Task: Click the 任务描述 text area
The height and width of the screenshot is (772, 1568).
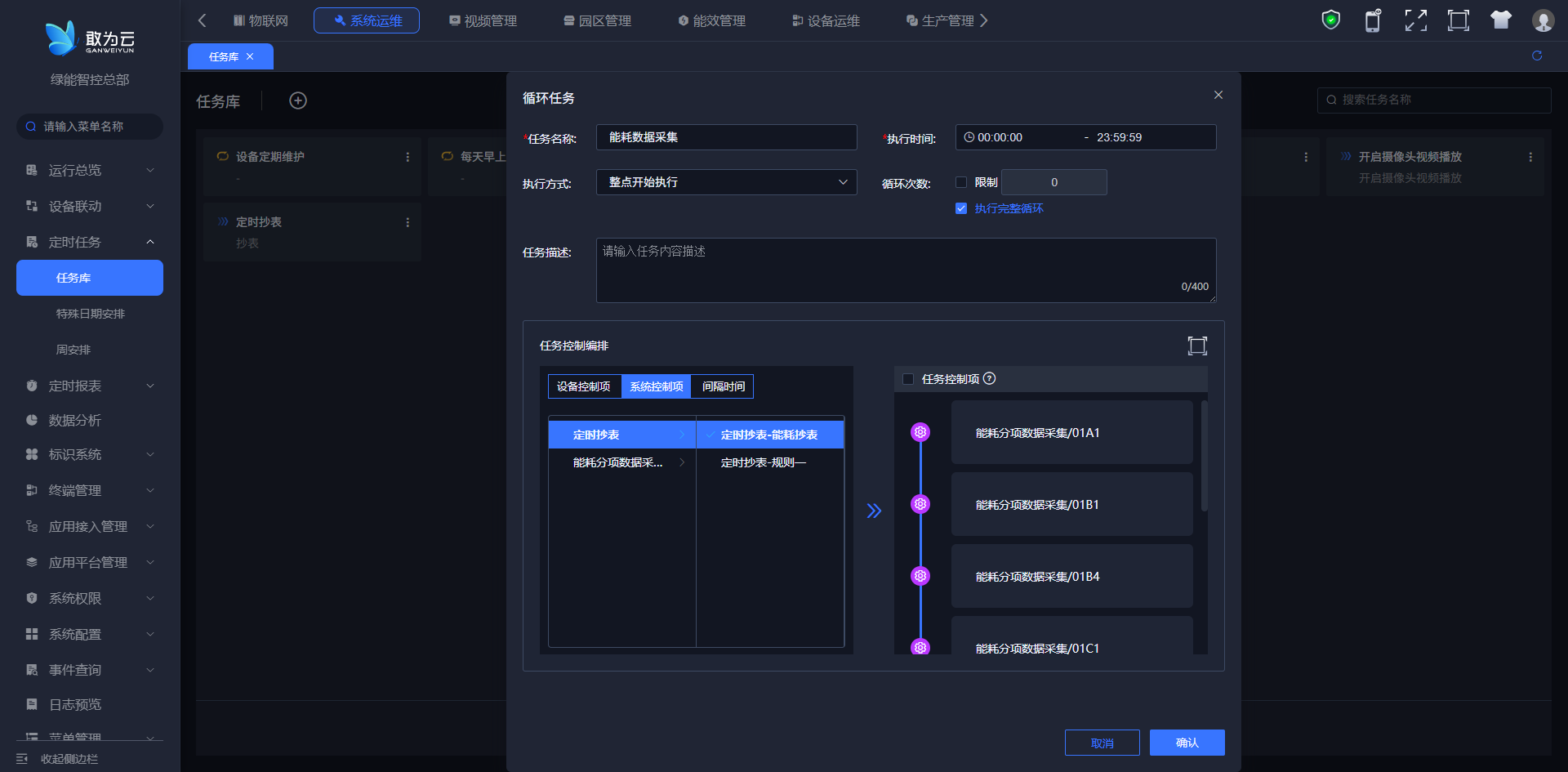Action: point(905,270)
